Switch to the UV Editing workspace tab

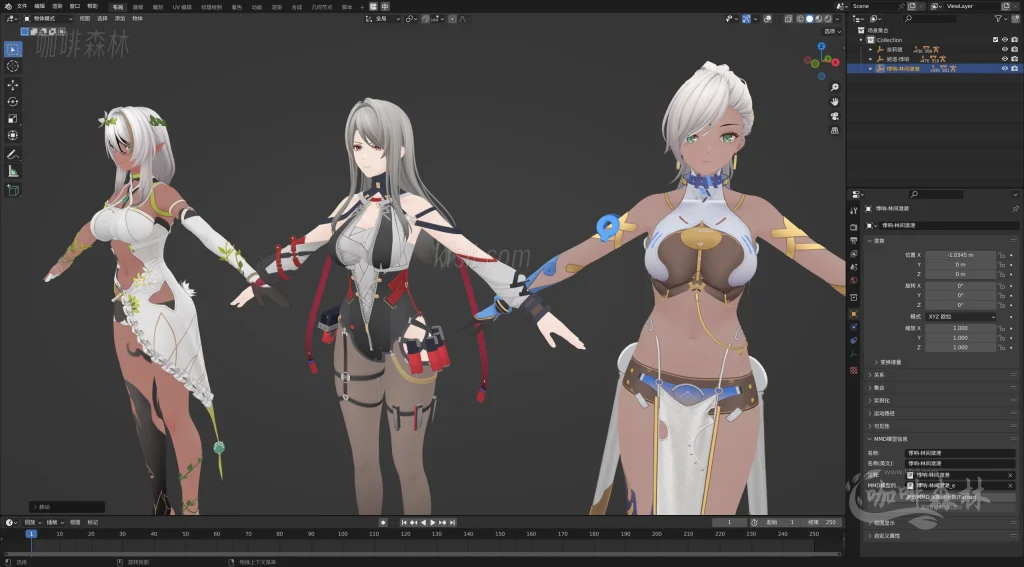(182, 7)
